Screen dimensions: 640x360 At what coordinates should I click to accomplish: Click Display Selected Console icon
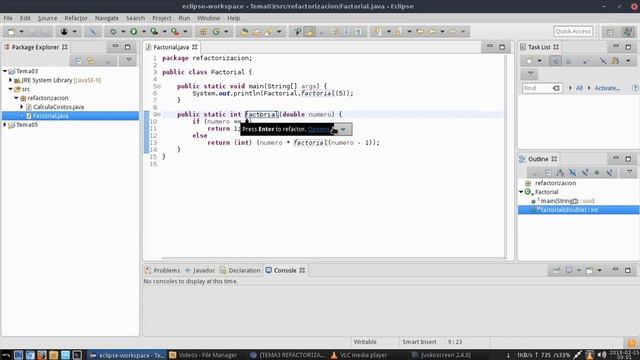569,270
